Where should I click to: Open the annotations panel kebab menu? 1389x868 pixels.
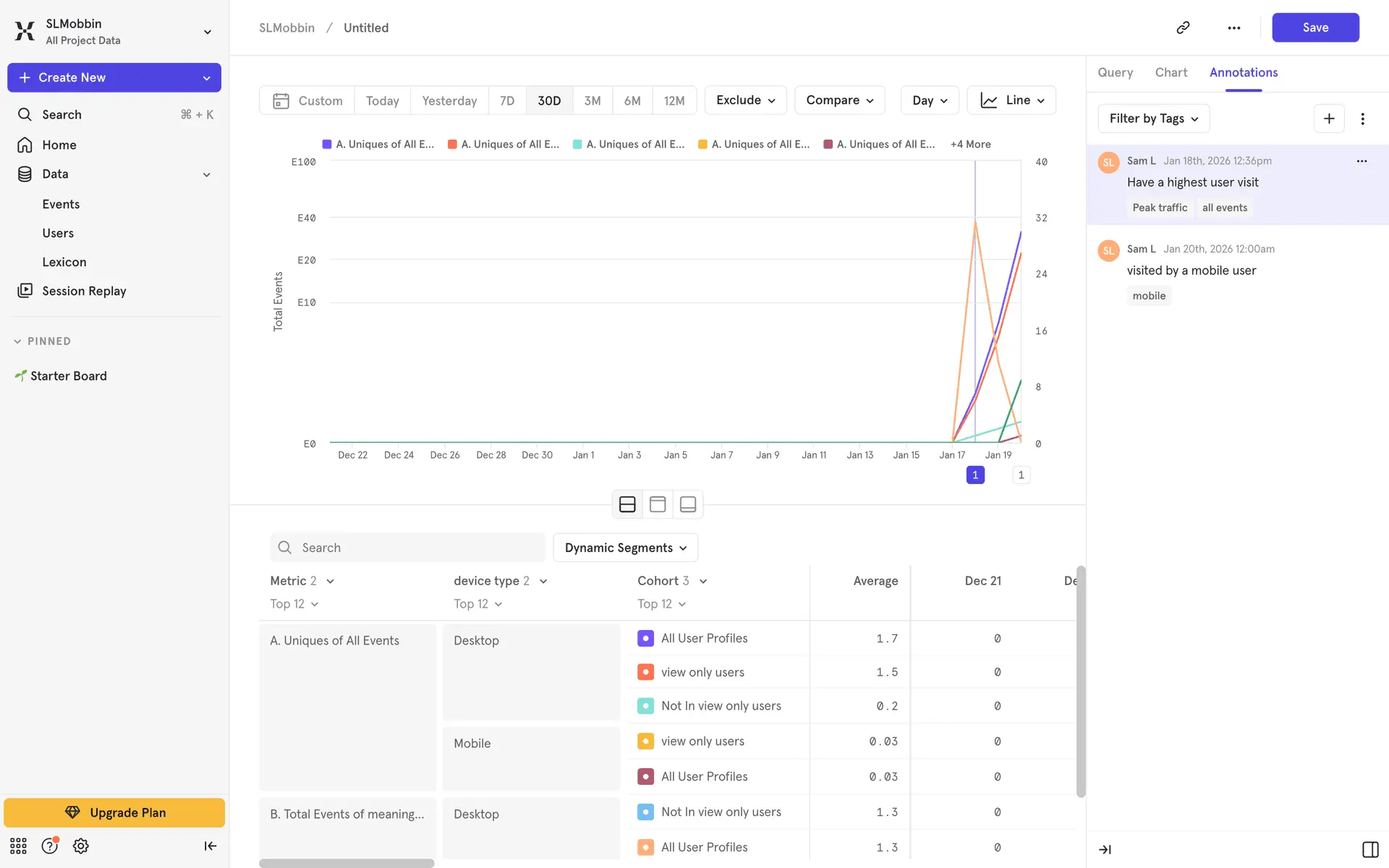[1362, 119]
